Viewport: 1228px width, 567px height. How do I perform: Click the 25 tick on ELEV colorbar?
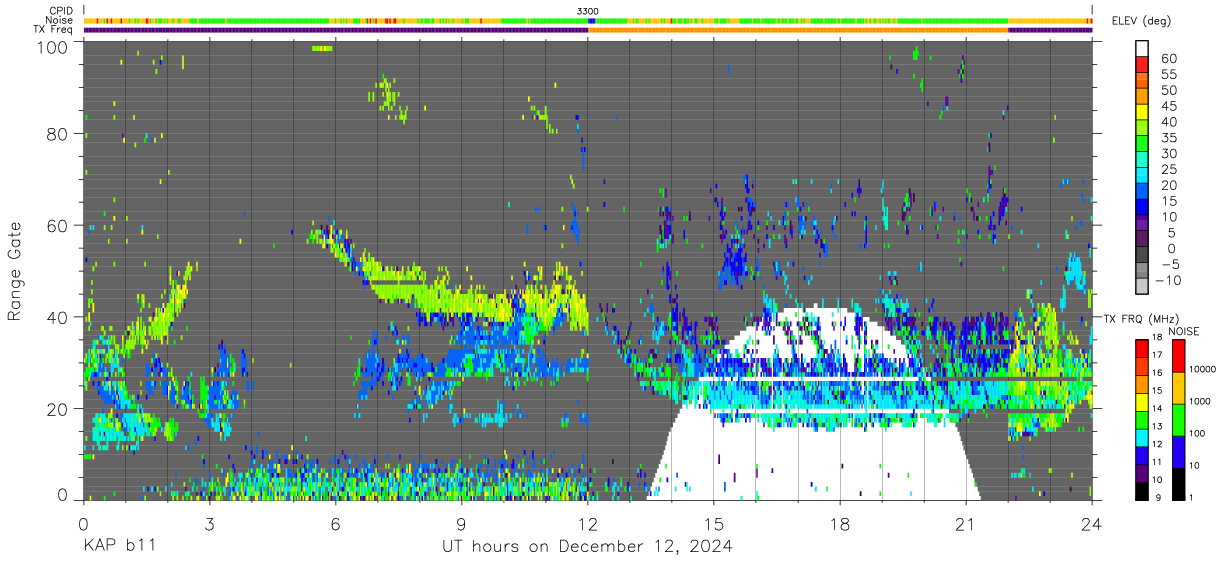click(x=1167, y=169)
